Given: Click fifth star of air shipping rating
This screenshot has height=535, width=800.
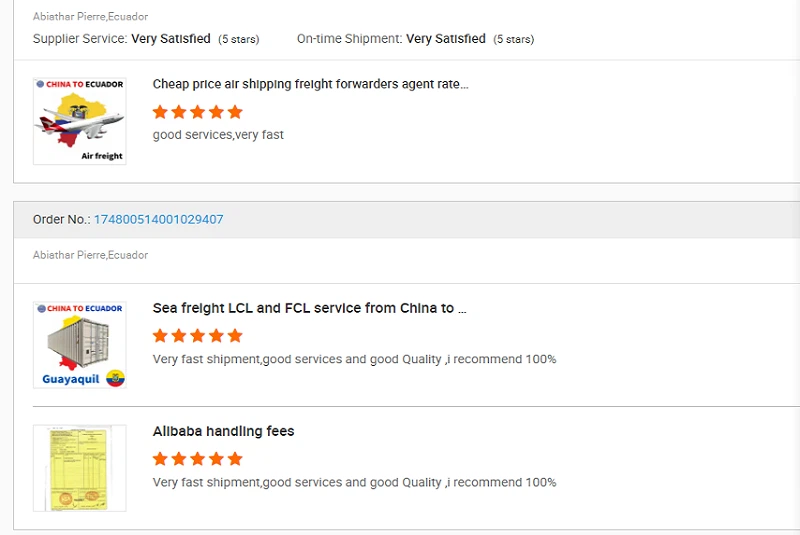Looking at the screenshot, I should pos(235,112).
